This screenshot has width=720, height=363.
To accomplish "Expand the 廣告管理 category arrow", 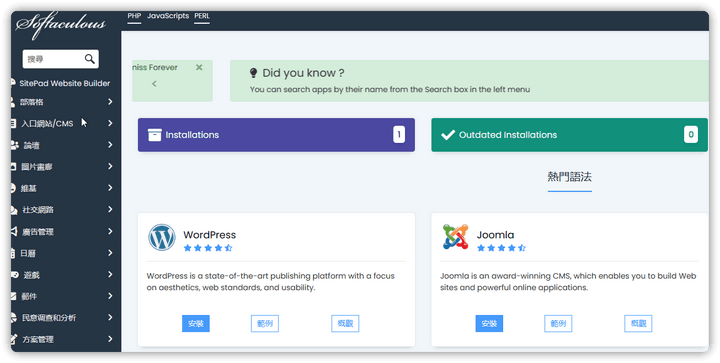I will tap(110, 231).
